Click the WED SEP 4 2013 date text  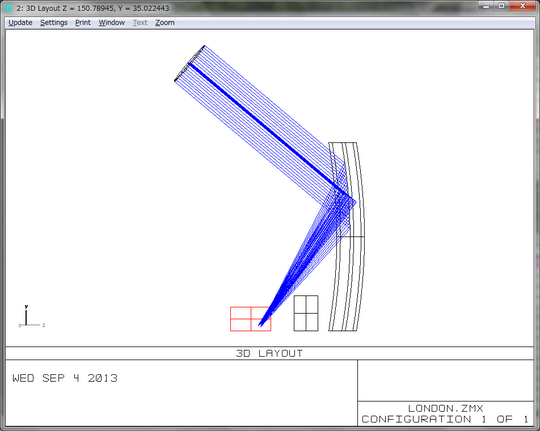(65, 378)
